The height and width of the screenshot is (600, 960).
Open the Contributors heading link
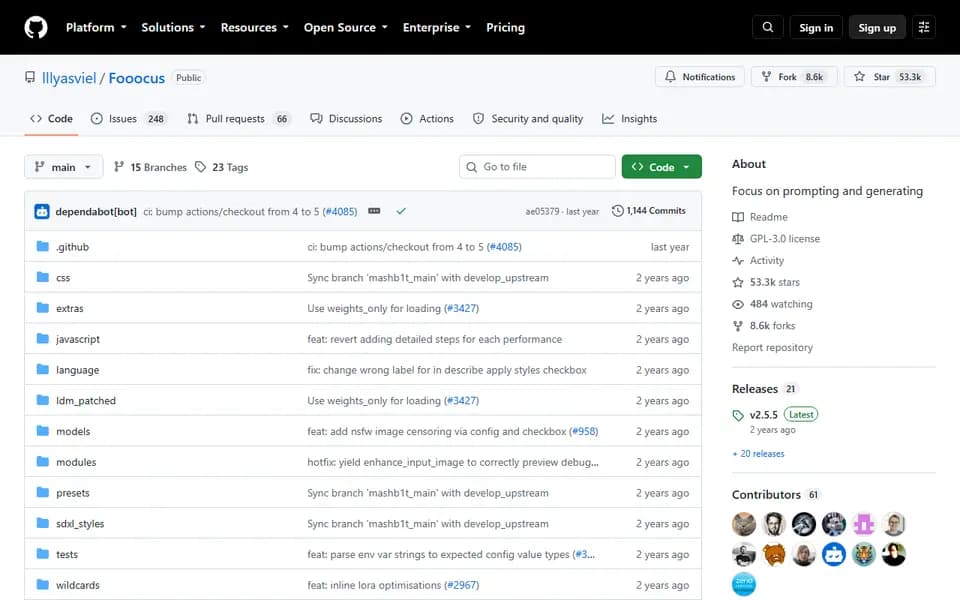(776, 494)
